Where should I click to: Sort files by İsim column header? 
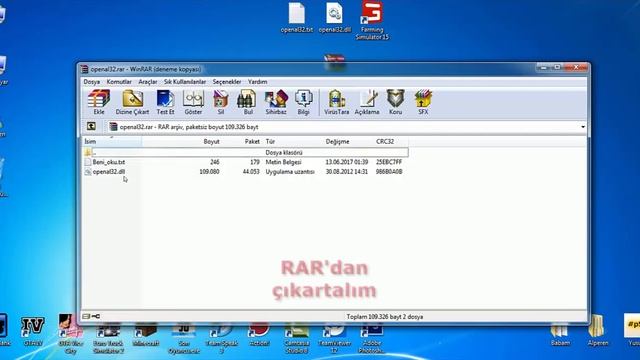tap(112, 141)
